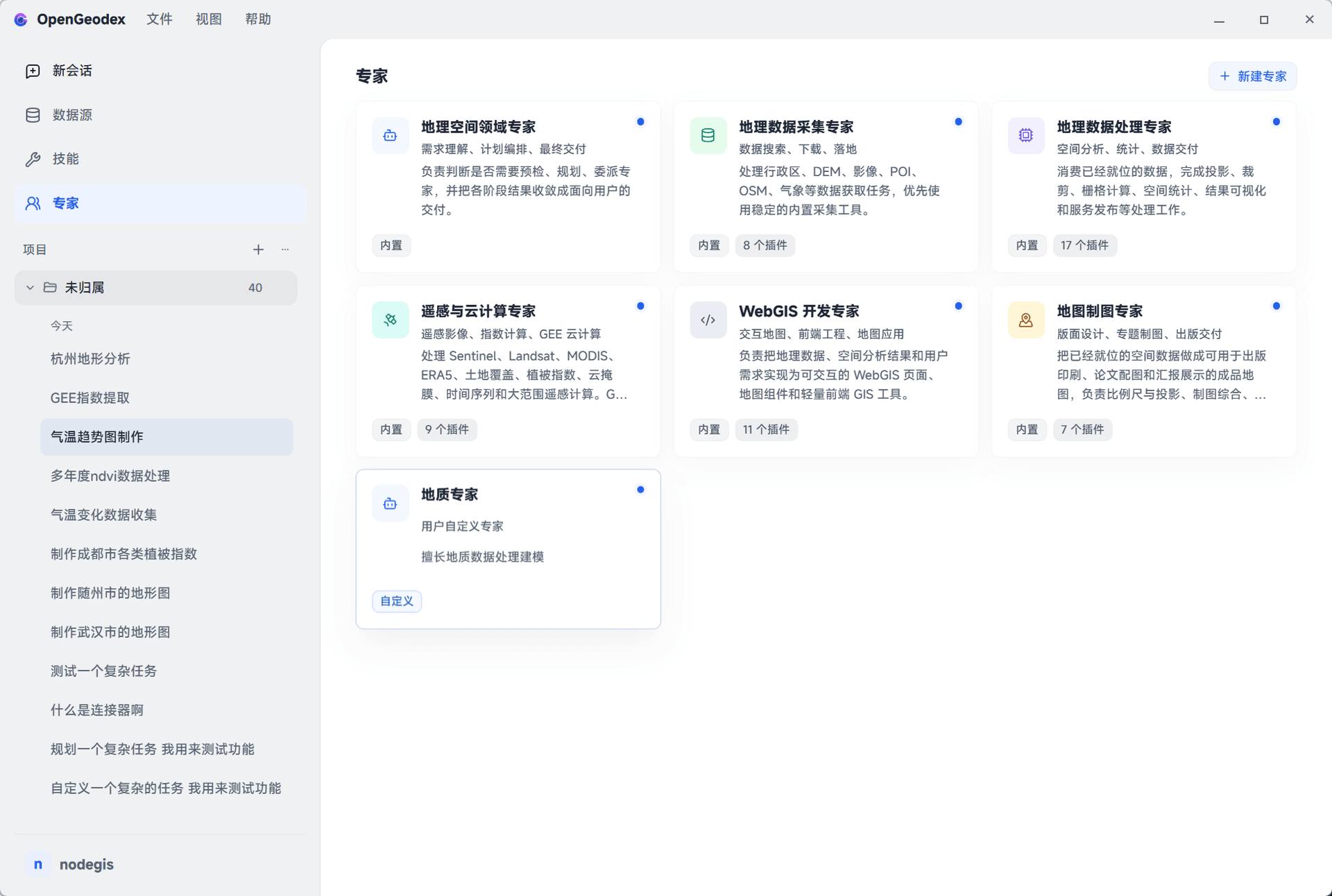Toggle blue status dot on 地理数据处理专家

coord(1276,122)
